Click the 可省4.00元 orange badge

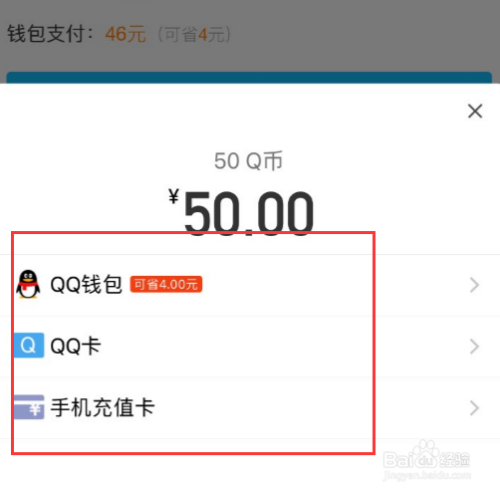pos(166,285)
